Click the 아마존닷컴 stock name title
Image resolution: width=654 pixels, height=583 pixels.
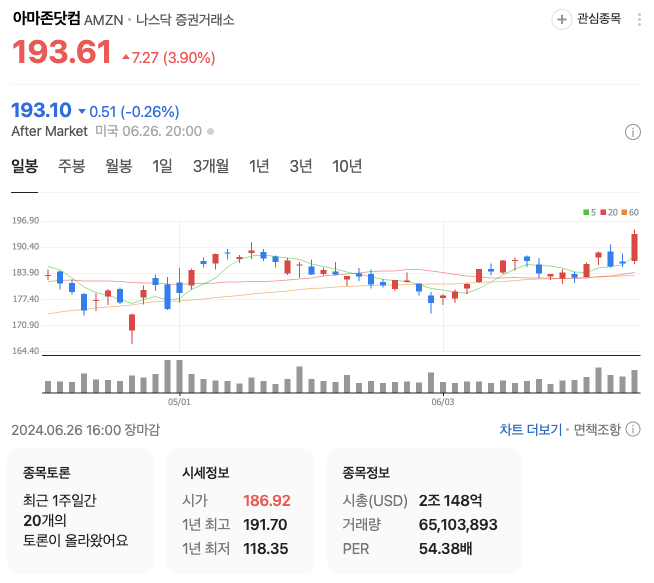click(46, 18)
